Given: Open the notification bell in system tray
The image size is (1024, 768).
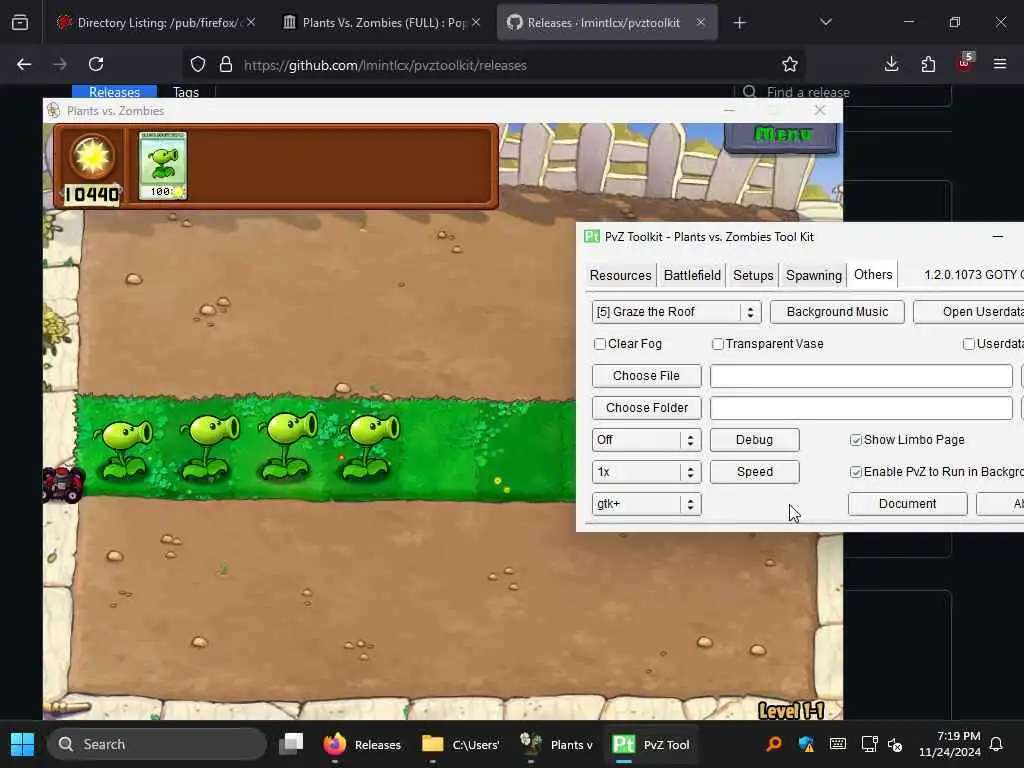Looking at the screenshot, I should [997, 744].
